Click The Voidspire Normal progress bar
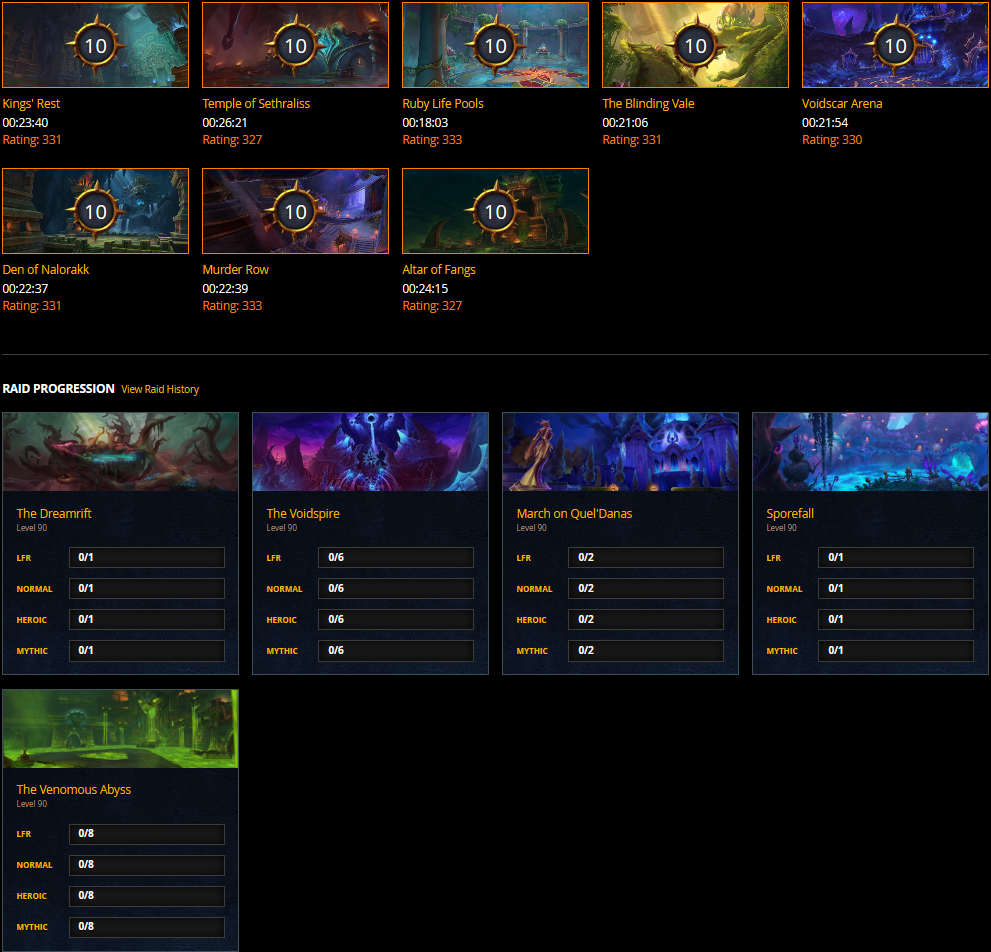This screenshot has height=952, width=991. pos(396,589)
